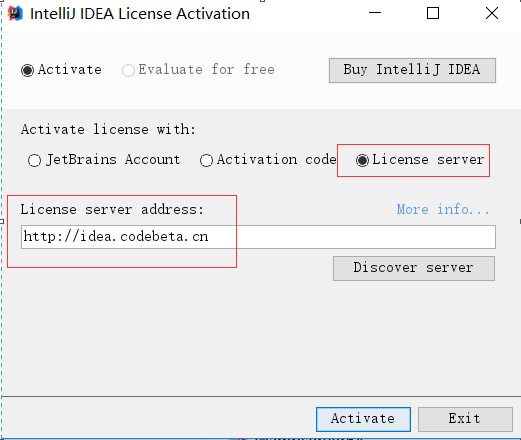Click the IntelliJ IDEA logo in title bar
This screenshot has height=440, width=521.
click(15, 13)
